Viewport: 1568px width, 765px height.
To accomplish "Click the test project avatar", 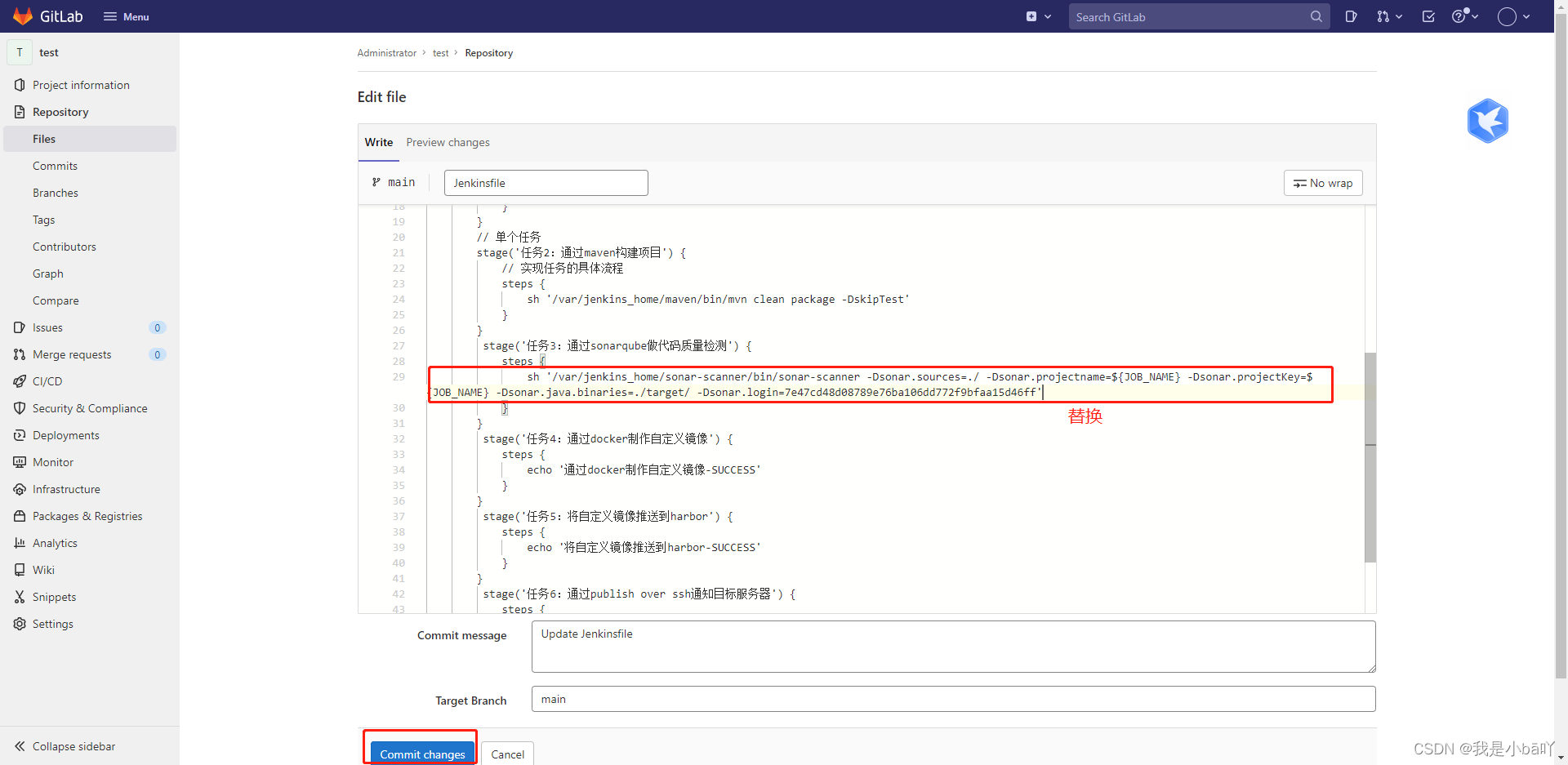I will [x=20, y=52].
